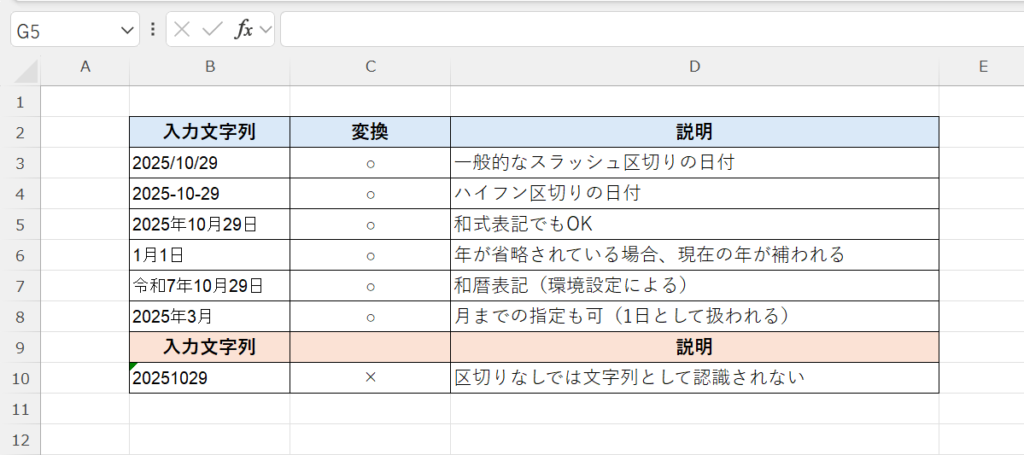Select the orange 説明 header cell in row 9
Image resolution: width=1024 pixels, height=455 pixels.
[694, 347]
